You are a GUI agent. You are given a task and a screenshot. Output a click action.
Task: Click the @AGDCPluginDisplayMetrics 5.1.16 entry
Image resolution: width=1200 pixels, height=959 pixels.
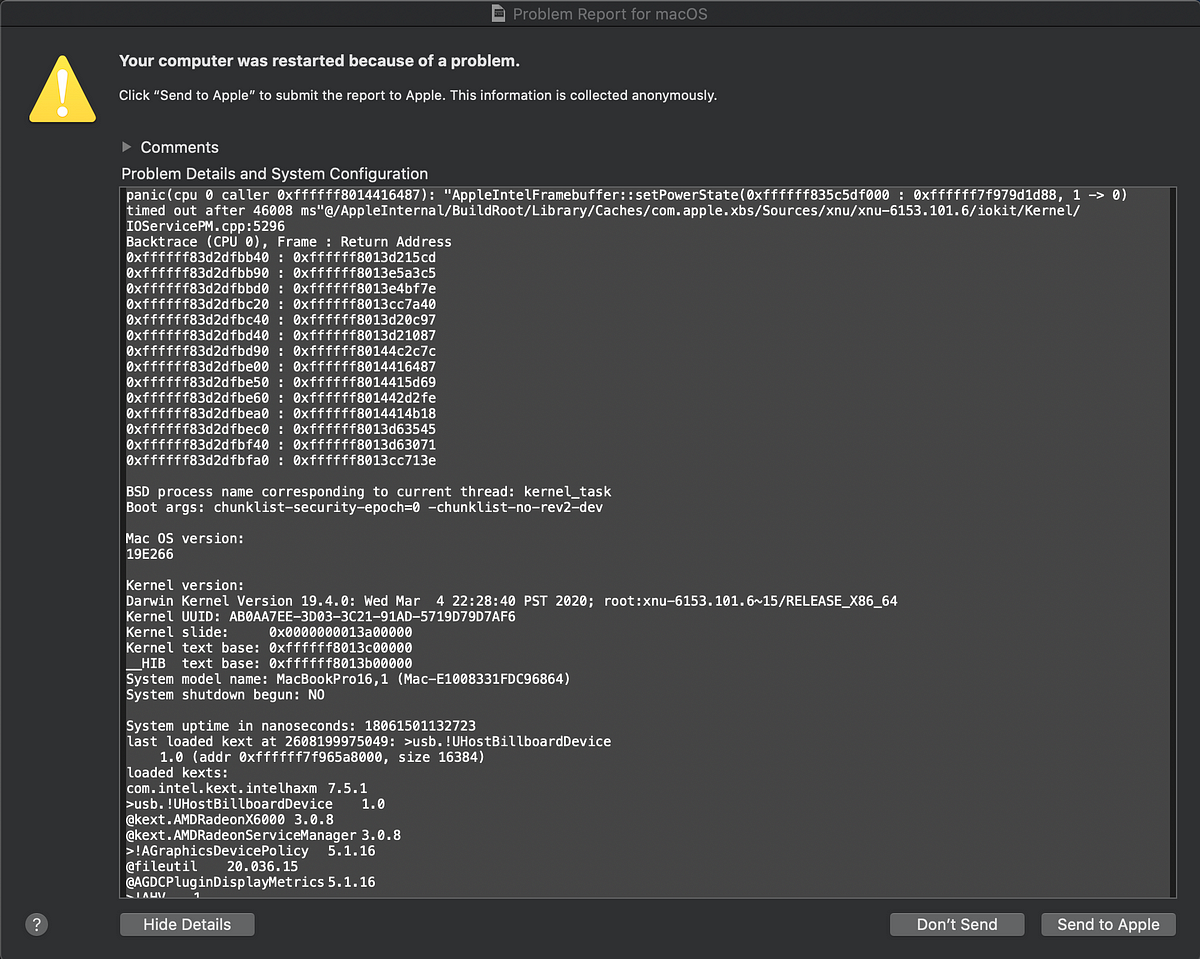click(250, 882)
